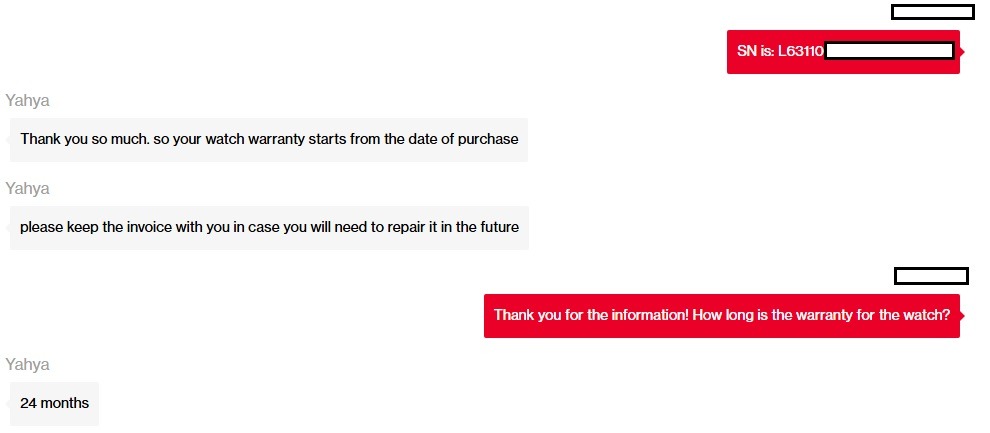Screen dimensions: 990x433
Task: Click tail pointer of the Thank you so much bubble
Action: (x=7, y=139)
